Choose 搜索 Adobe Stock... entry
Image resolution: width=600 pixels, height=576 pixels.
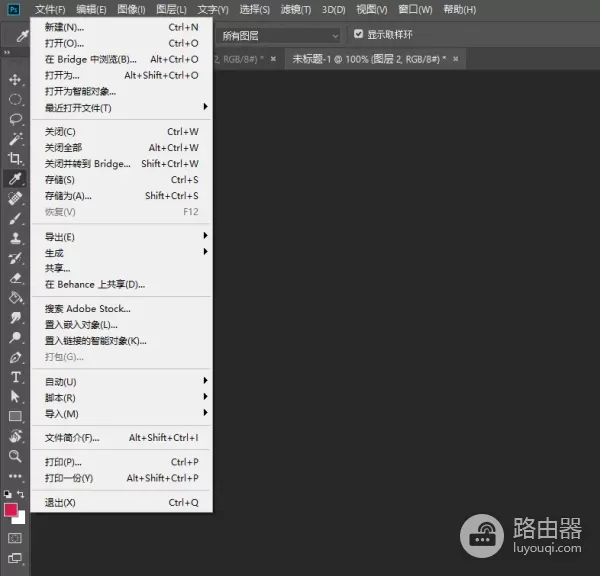pyautogui.click(x=121, y=308)
